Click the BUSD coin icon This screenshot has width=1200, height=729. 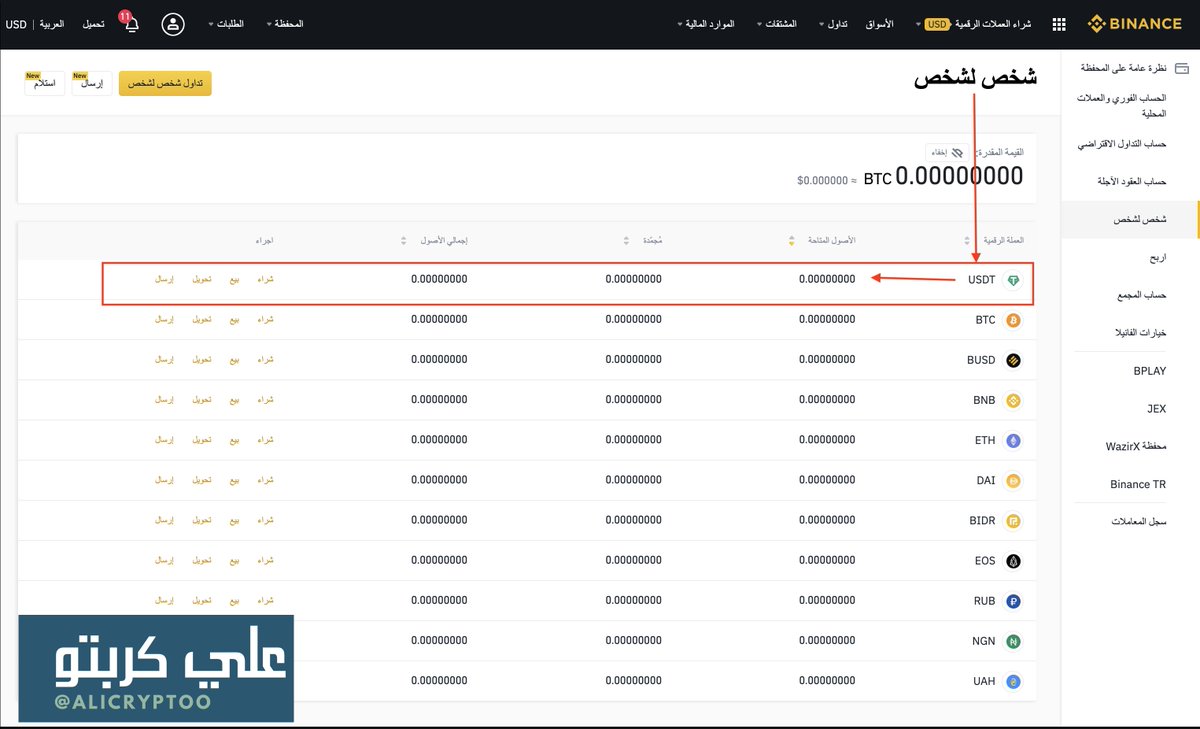(1013, 360)
